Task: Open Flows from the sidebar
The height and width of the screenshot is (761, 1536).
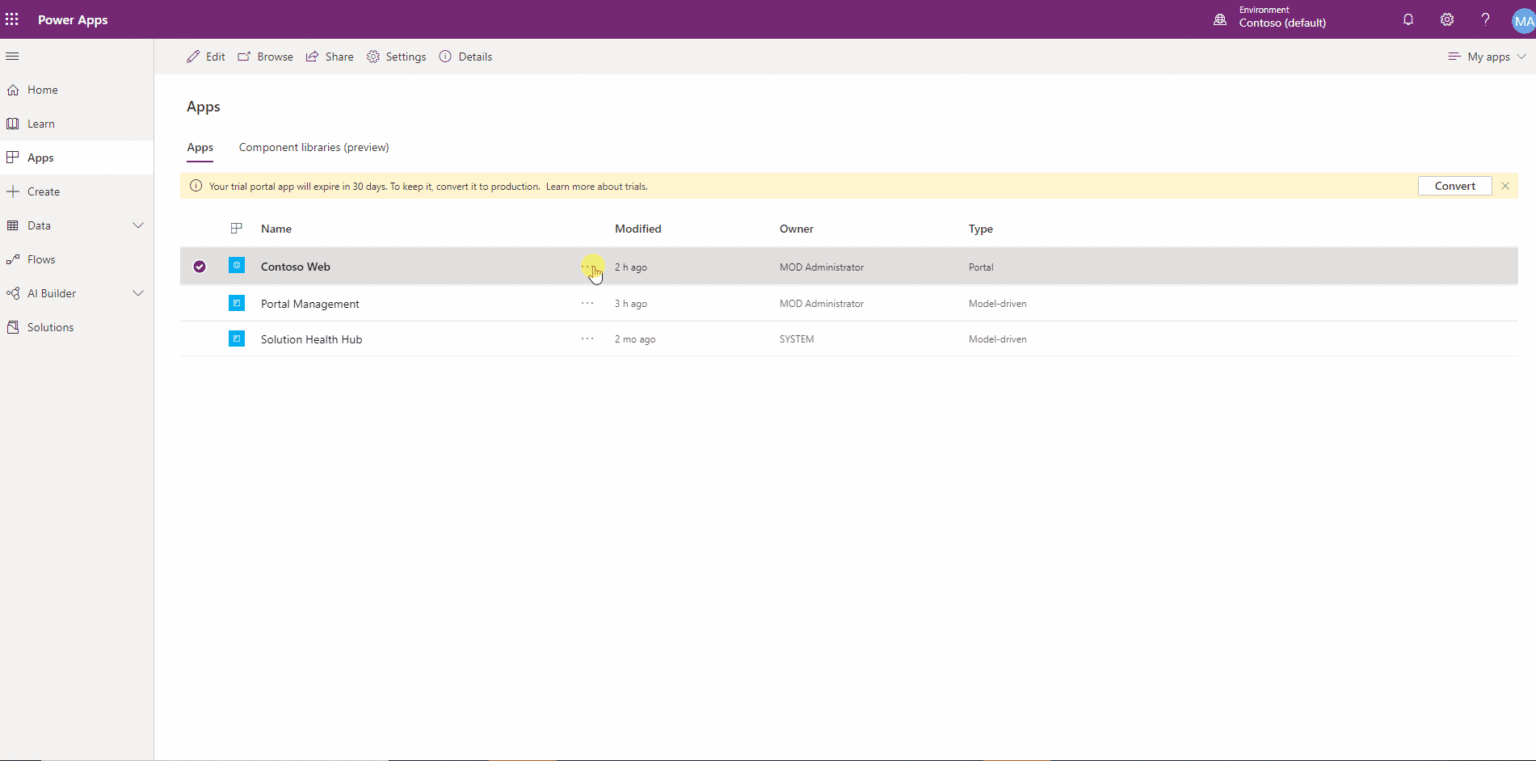Action: [40, 259]
